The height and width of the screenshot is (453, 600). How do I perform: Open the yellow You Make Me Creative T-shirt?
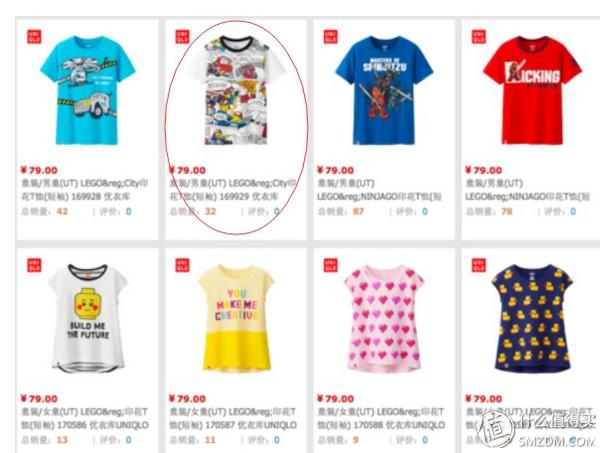[x=236, y=318]
